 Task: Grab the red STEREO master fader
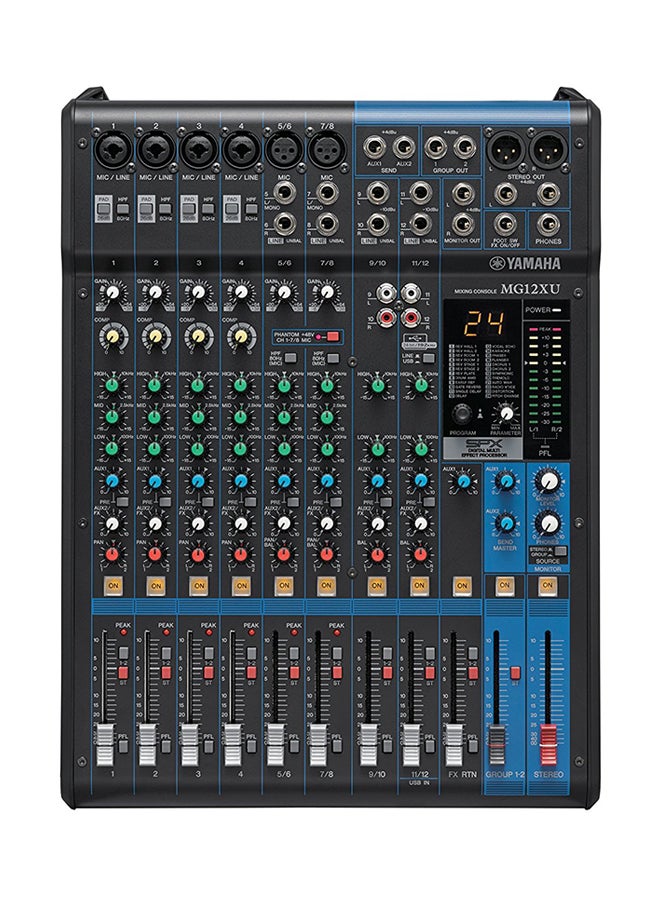point(548,744)
